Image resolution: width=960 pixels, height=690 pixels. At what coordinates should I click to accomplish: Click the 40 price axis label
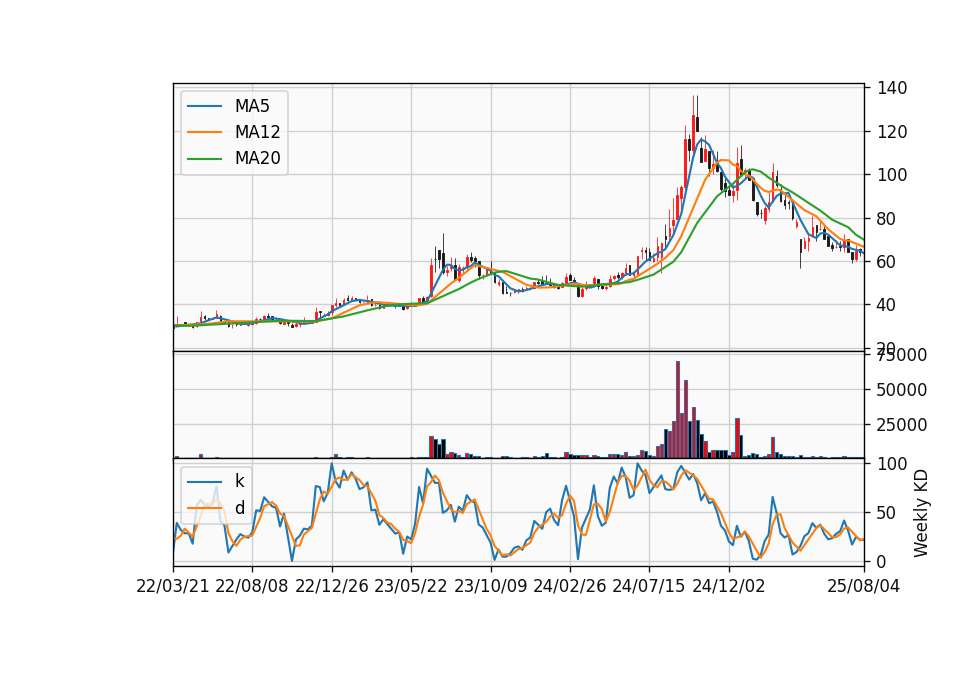coord(887,305)
